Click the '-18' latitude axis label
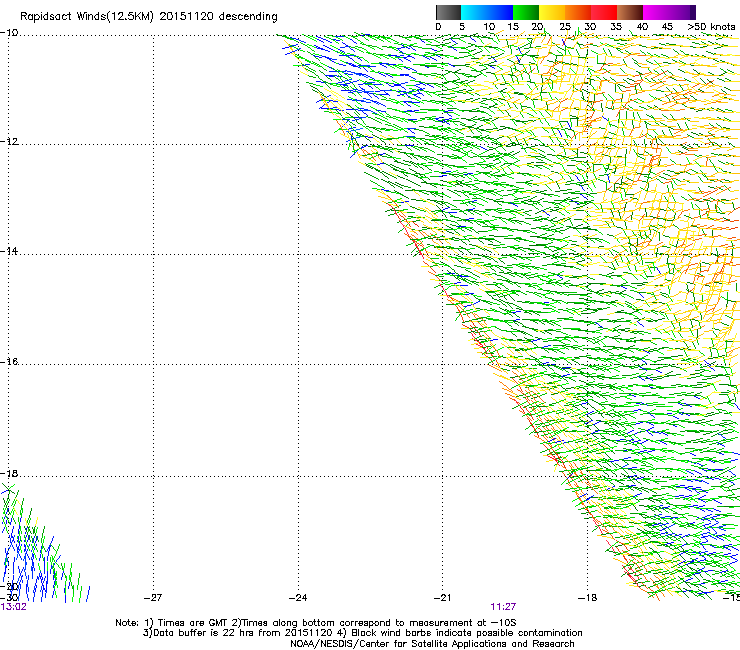The image size is (740, 650). tap(9, 473)
